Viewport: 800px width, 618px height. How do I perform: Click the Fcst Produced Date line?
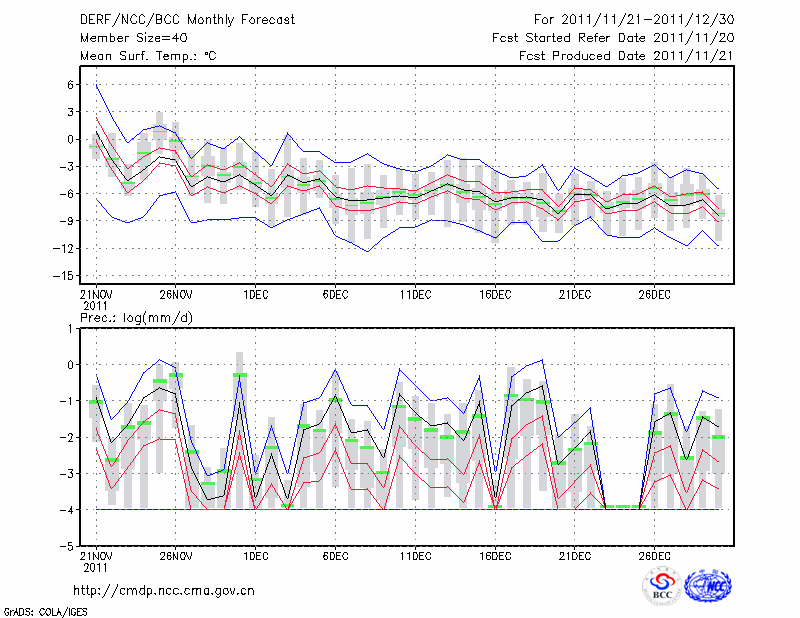(626, 56)
